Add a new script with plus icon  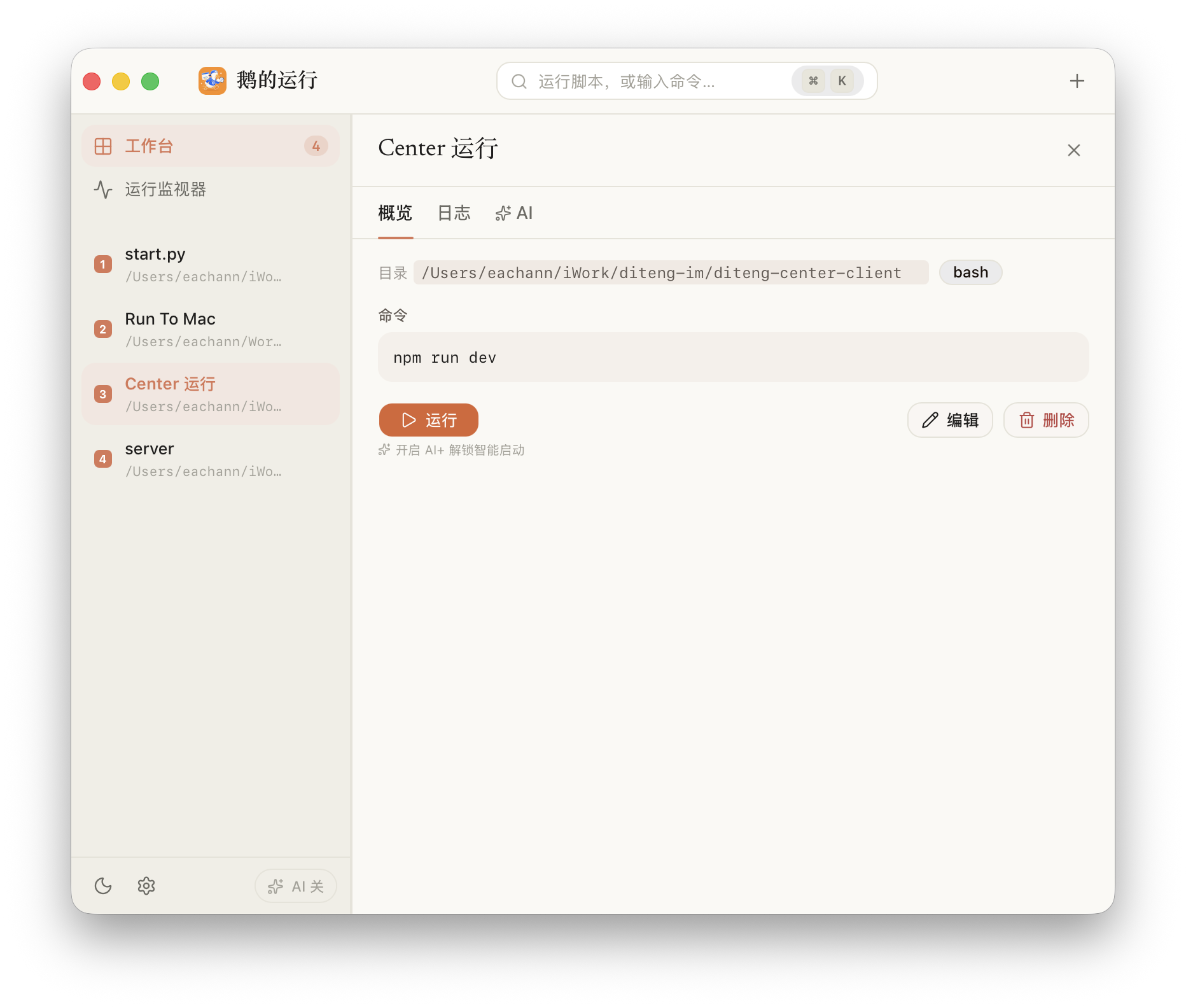point(1077,81)
